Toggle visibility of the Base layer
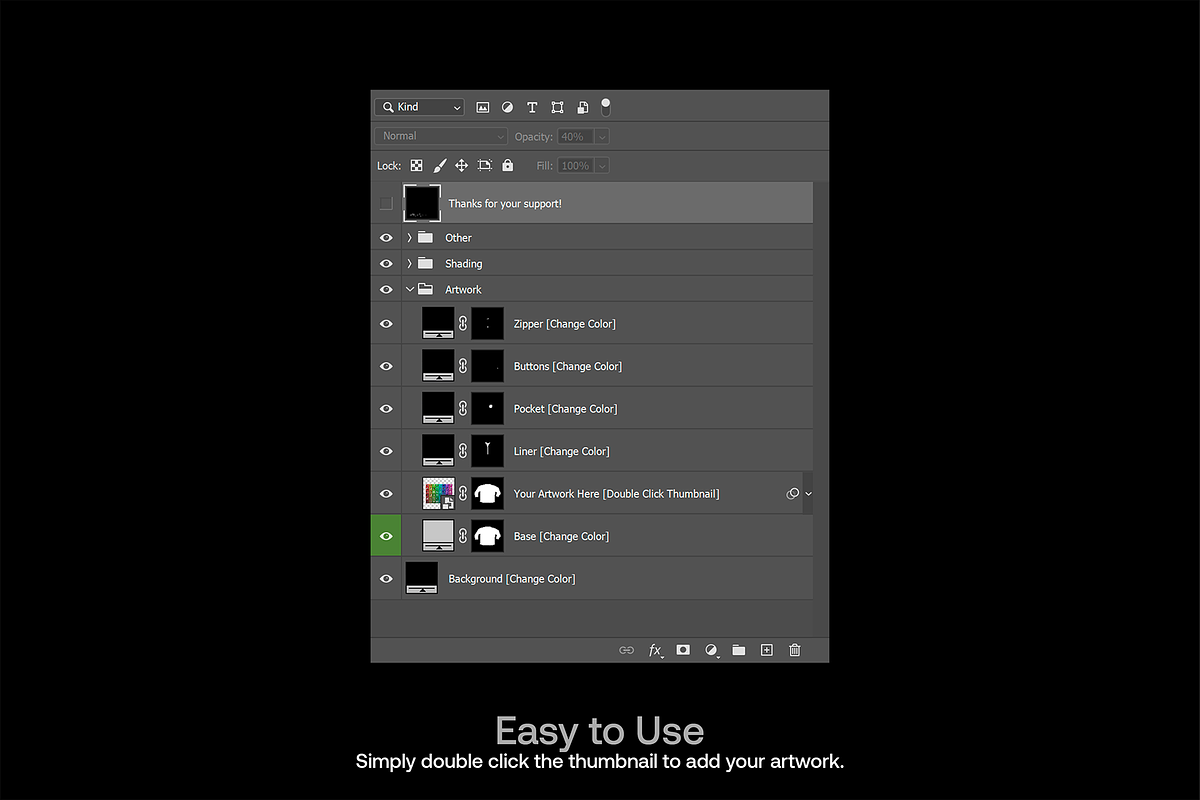Viewport: 1200px width, 800px height. tap(386, 536)
